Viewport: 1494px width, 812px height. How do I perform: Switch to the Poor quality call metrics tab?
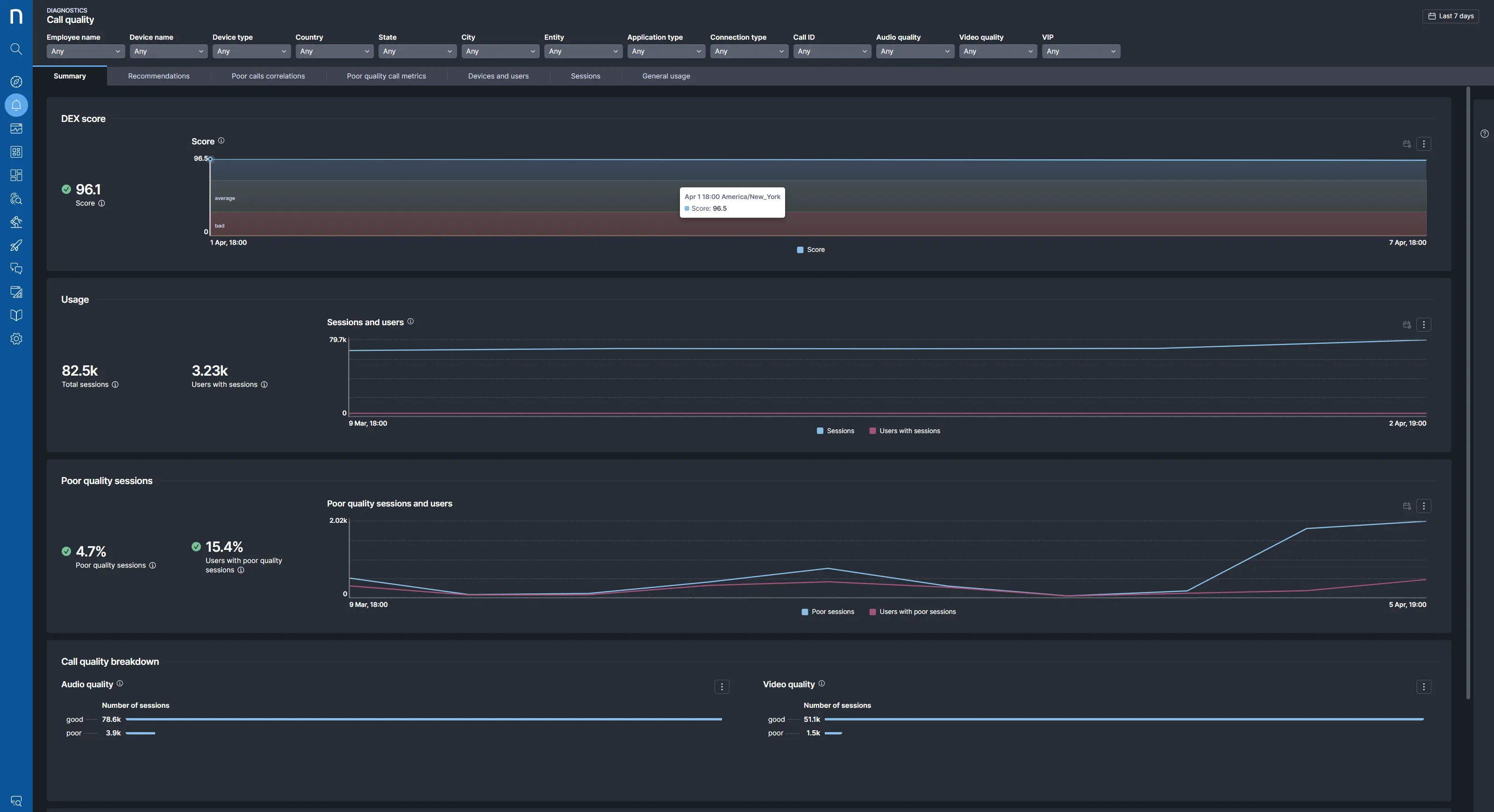pyautogui.click(x=386, y=76)
